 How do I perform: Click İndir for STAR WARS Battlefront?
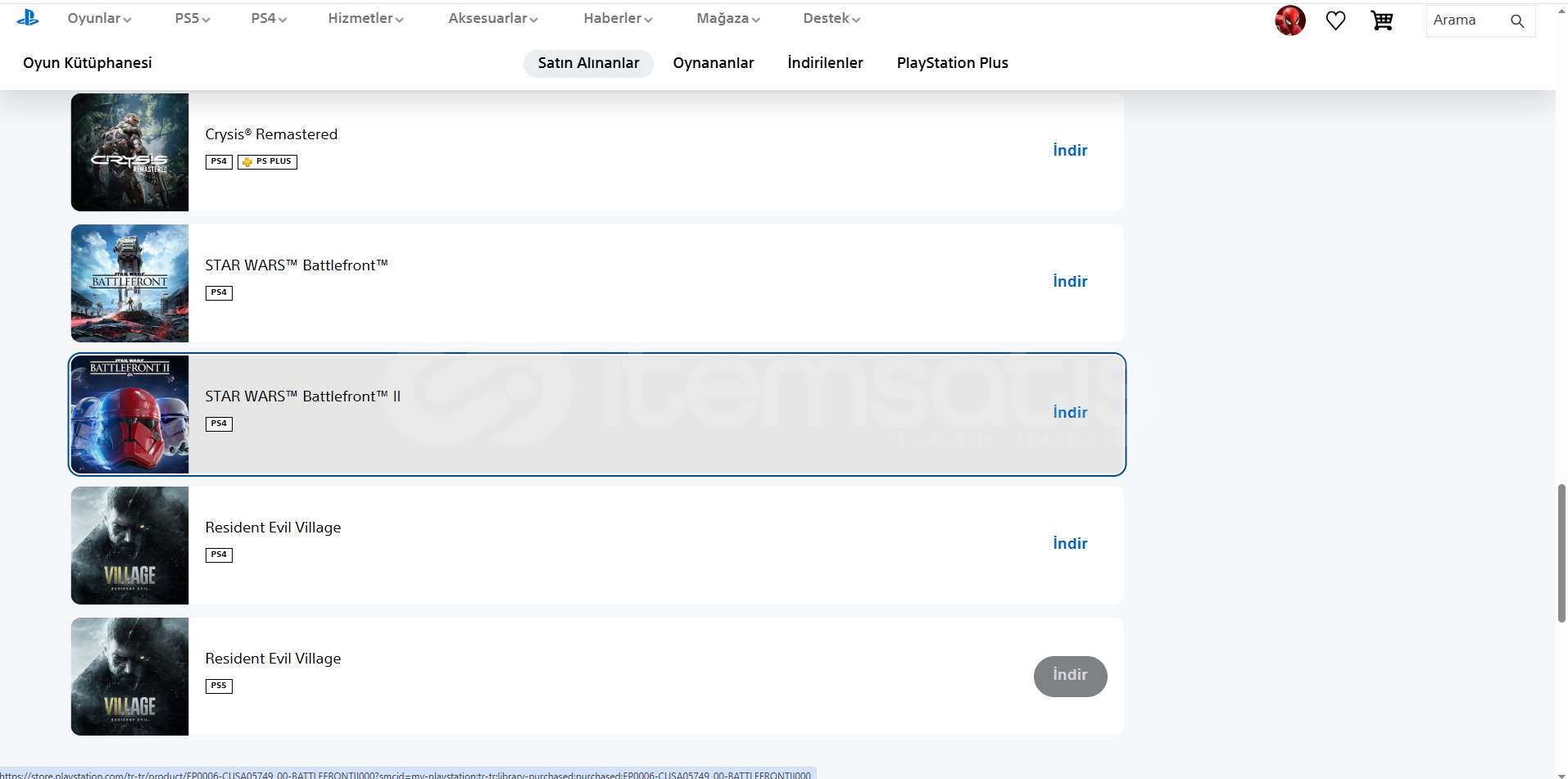pyautogui.click(x=1070, y=282)
